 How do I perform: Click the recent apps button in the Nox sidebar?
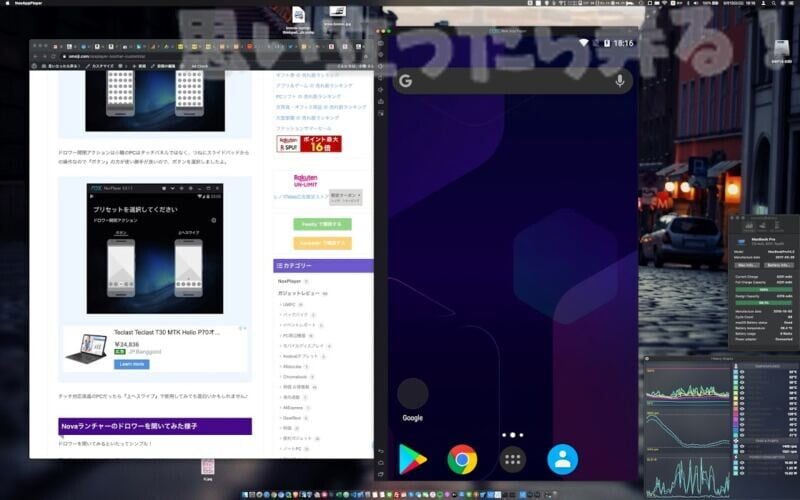coord(381,475)
